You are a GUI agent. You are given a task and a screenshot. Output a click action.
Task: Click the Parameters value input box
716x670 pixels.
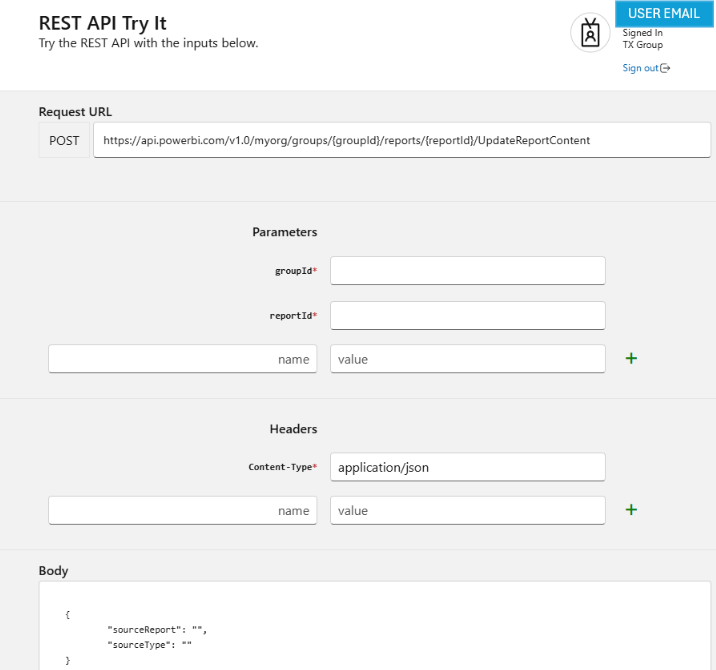click(x=467, y=359)
